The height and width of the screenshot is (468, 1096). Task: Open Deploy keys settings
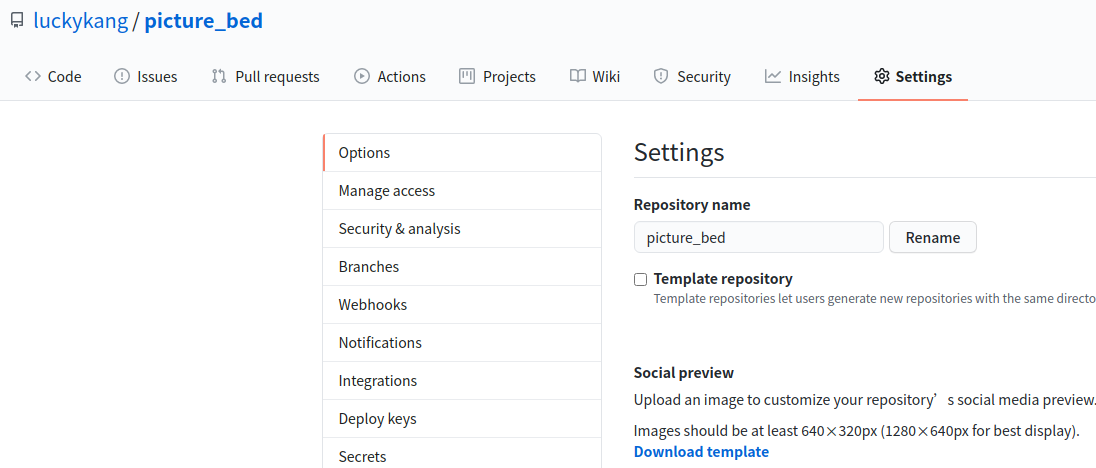tap(462, 419)
